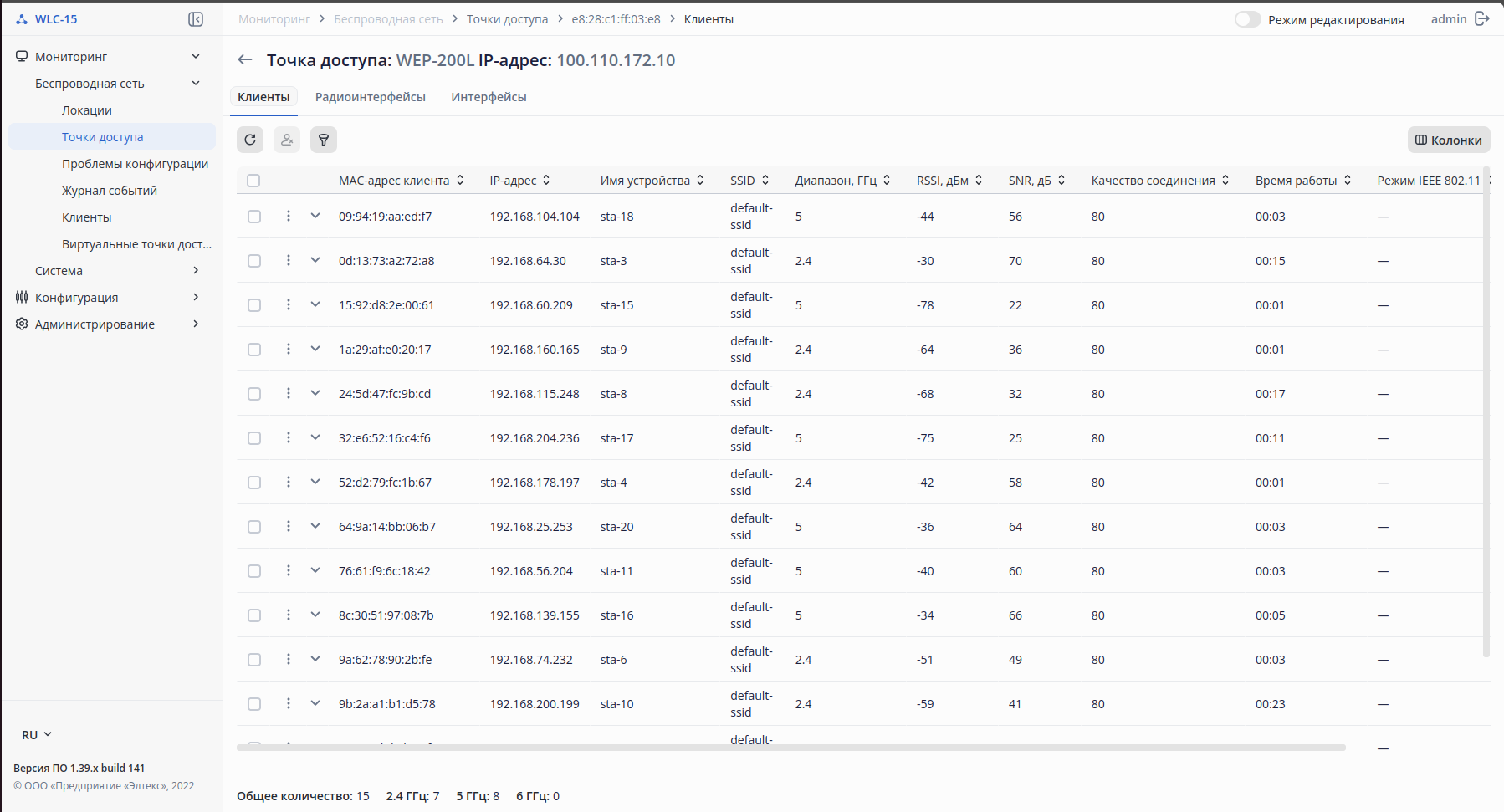
Task: Expand the Система menu section
Action: [x=112, y=271]
